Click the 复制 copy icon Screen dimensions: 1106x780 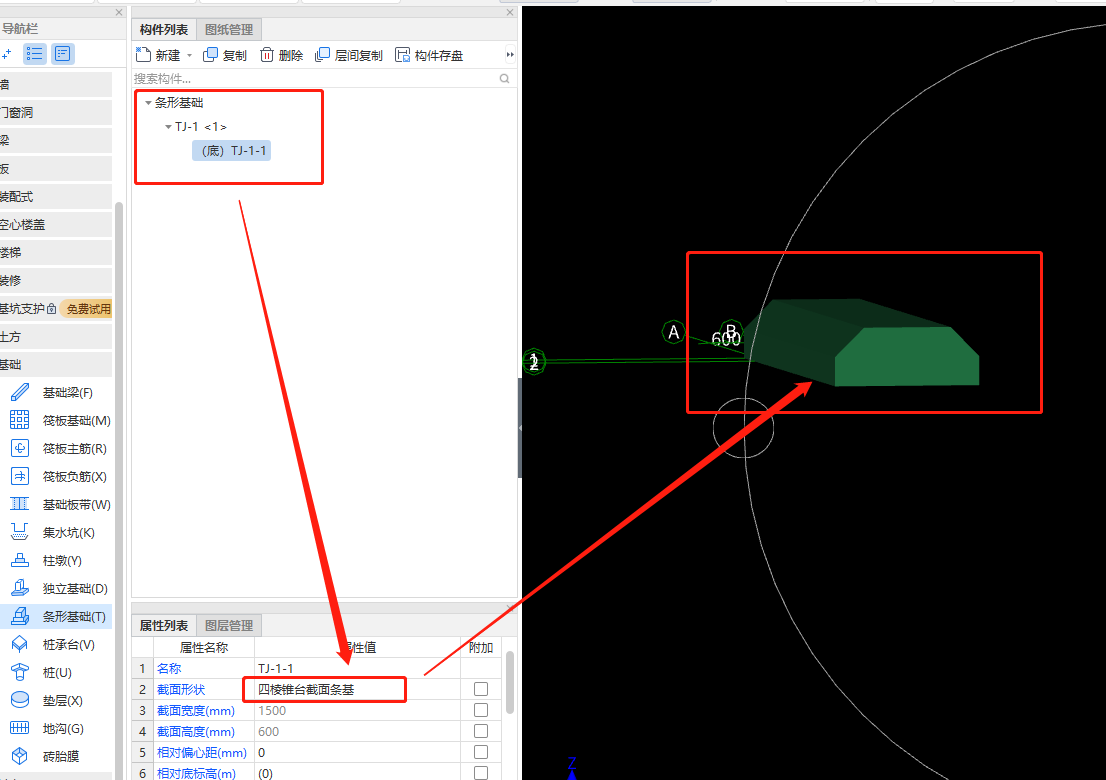pos(210,54)
